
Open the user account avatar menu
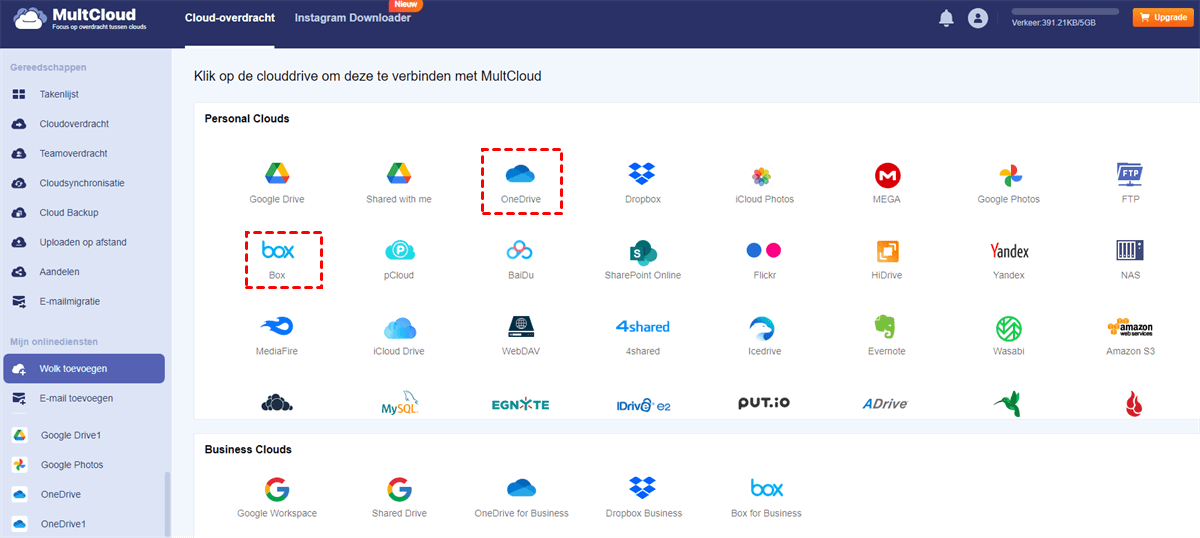pos(978,18)
